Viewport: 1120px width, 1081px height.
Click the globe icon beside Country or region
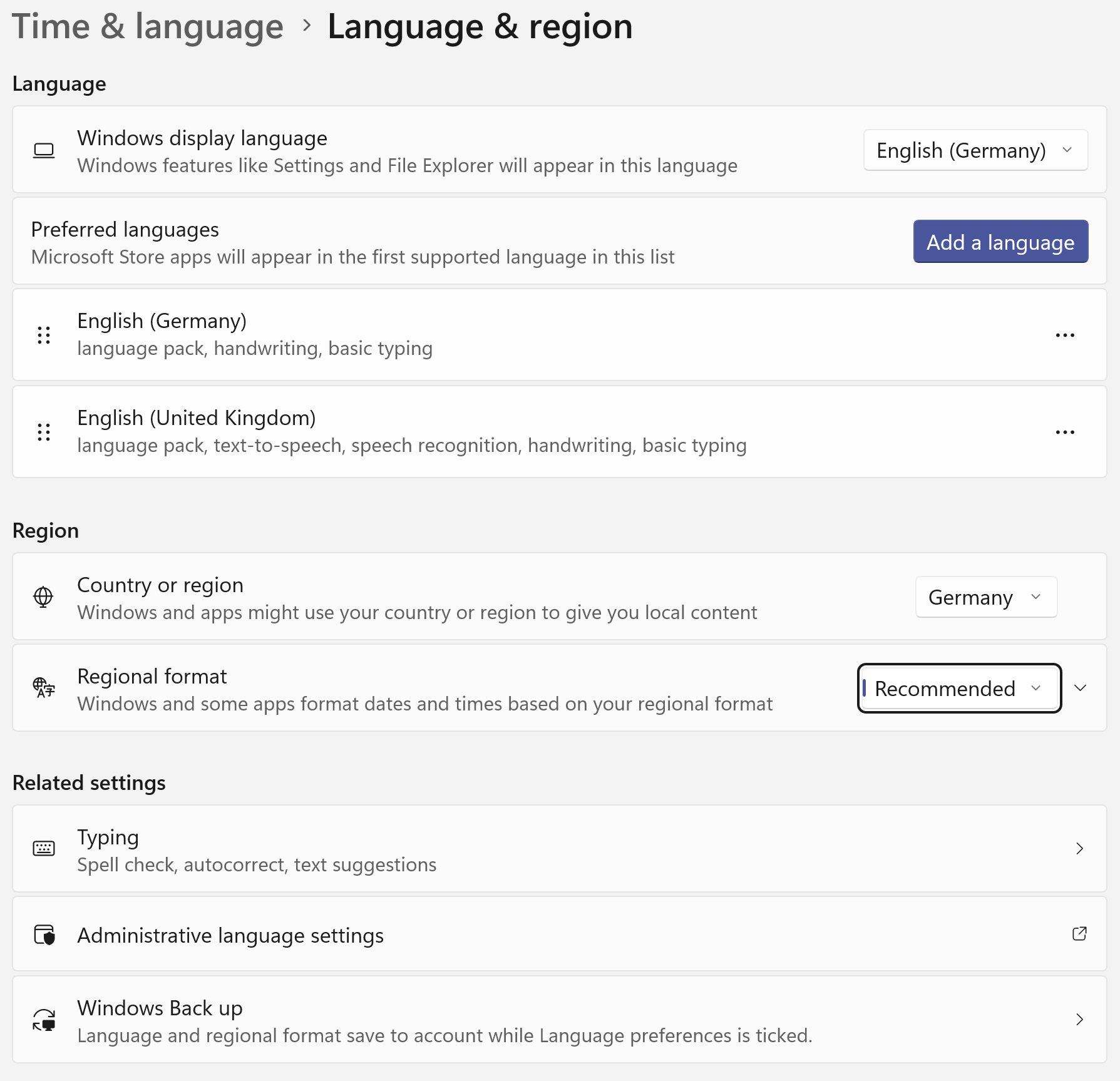pyautogui.click(x=43, y=597)
